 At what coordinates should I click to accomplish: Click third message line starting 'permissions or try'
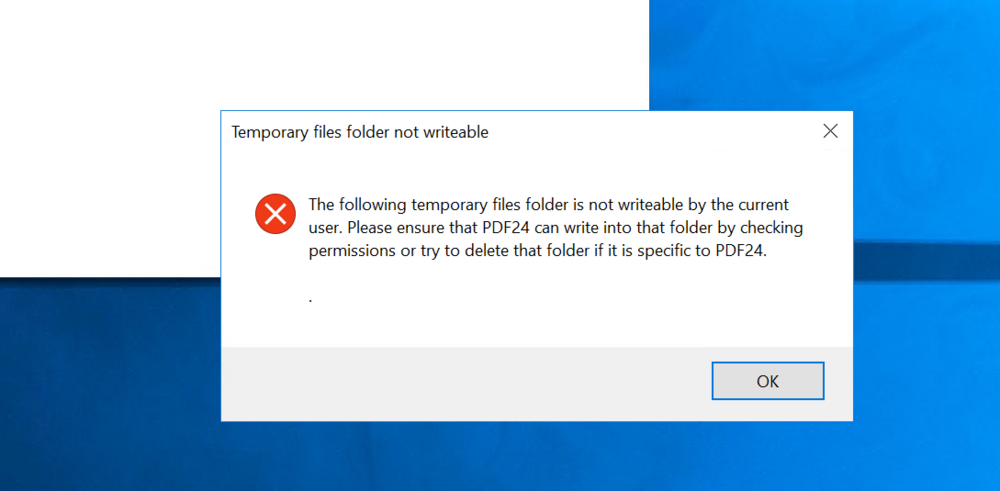[537, 251]
